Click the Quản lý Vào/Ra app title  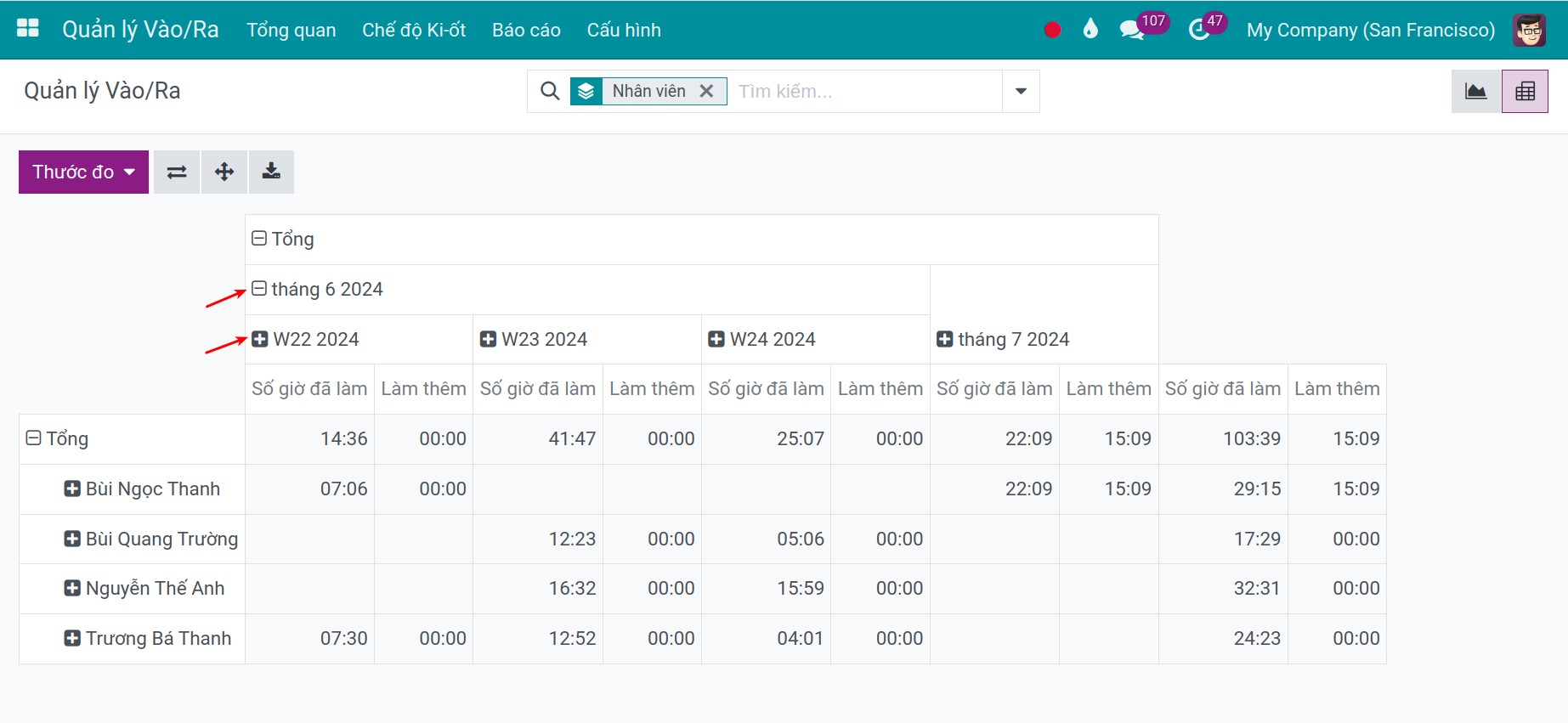pos(140,30)
